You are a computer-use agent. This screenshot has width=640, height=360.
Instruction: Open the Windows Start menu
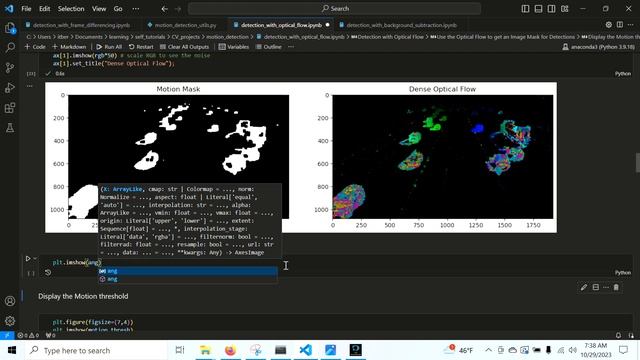pyautogui.click(x=11, y=350)
